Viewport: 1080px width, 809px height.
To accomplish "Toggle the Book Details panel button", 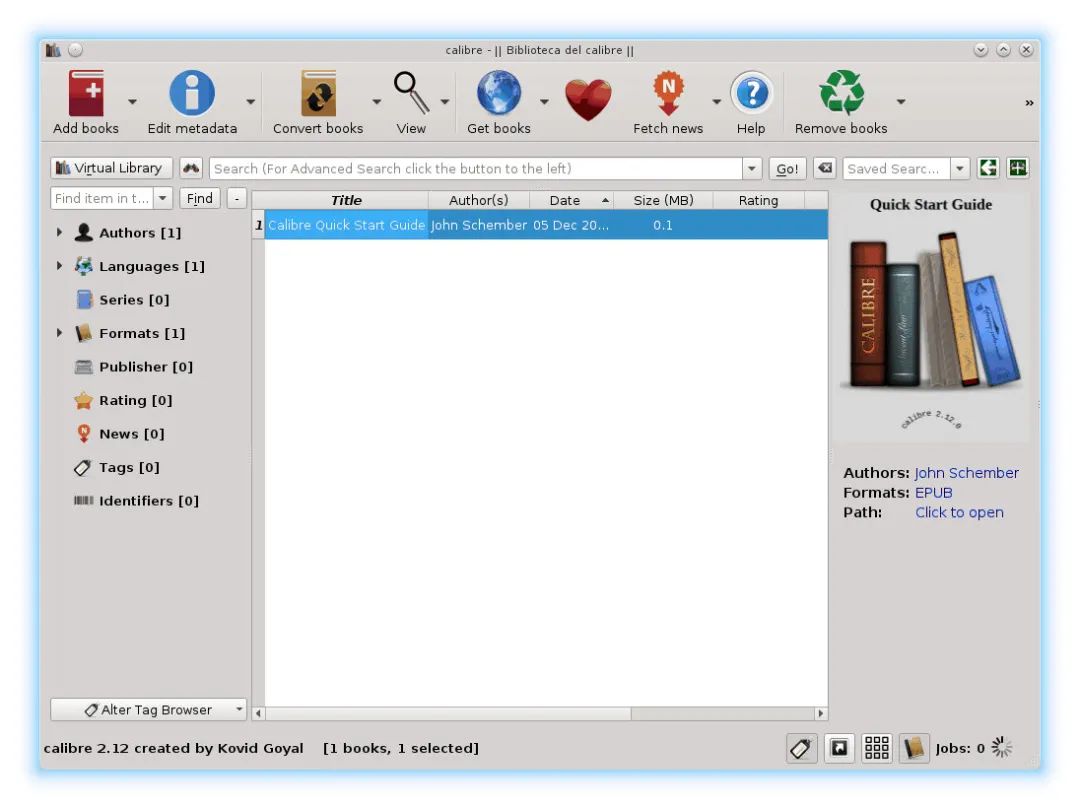I will tap(914, 748).
